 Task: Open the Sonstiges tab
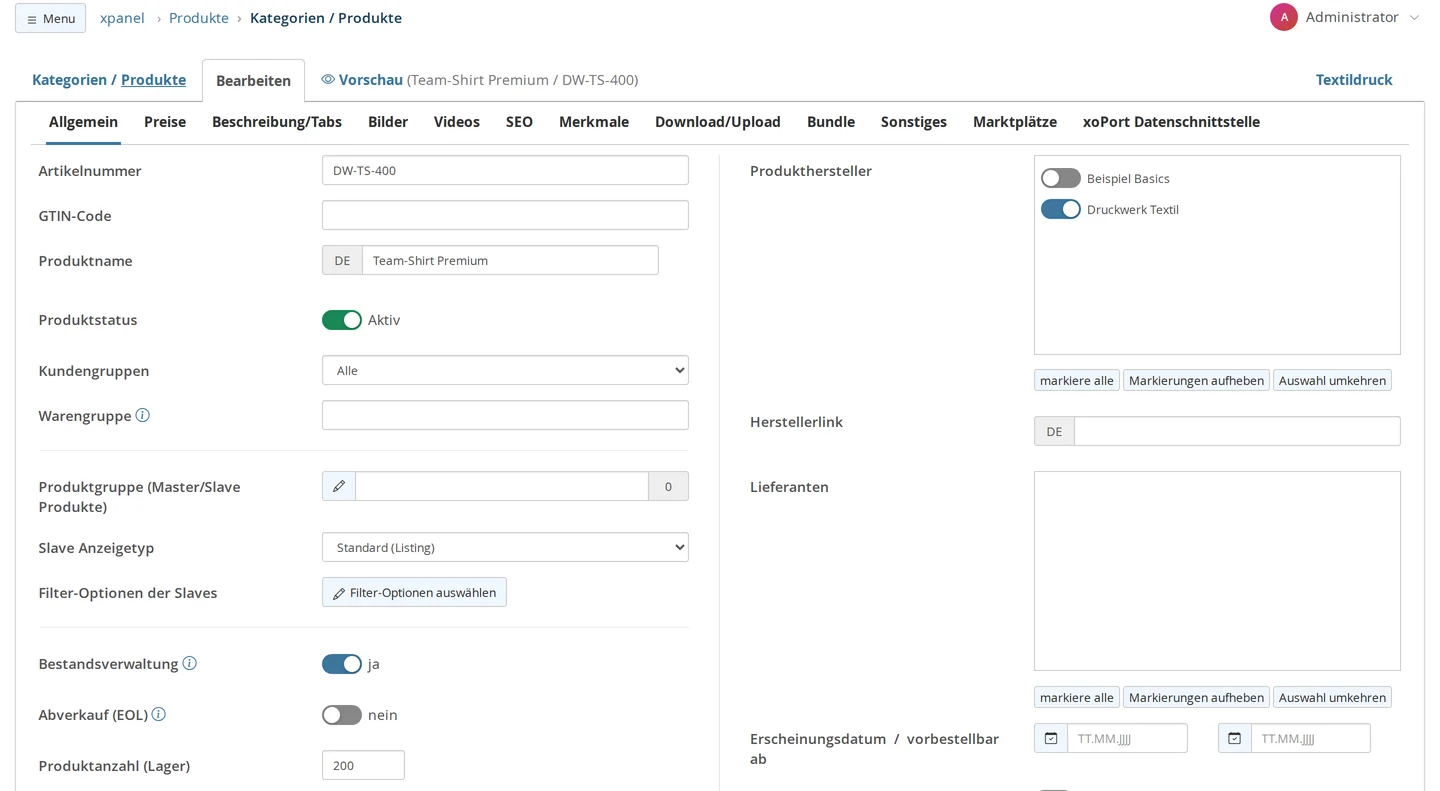click(x=914, y=122)
